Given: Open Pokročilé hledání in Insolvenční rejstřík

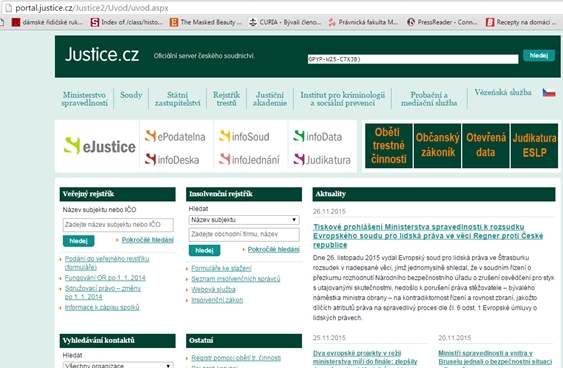Looking at the screenshot, I should [274, 249].
